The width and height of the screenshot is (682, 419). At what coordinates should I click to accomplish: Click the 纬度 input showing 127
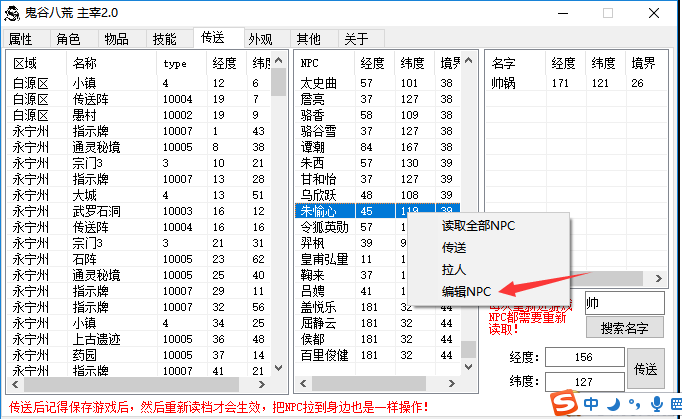585,382
